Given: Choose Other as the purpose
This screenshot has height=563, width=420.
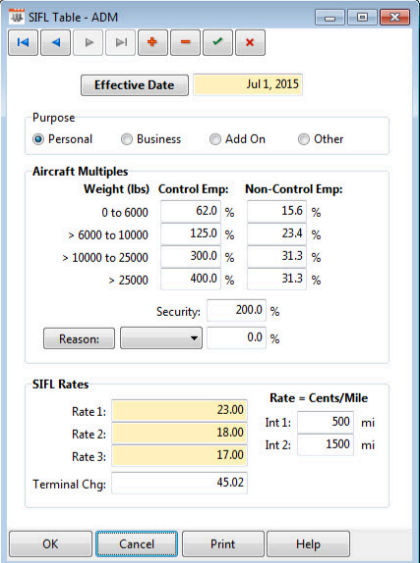Looking at the screenshot, I should [x=304, y=139].
